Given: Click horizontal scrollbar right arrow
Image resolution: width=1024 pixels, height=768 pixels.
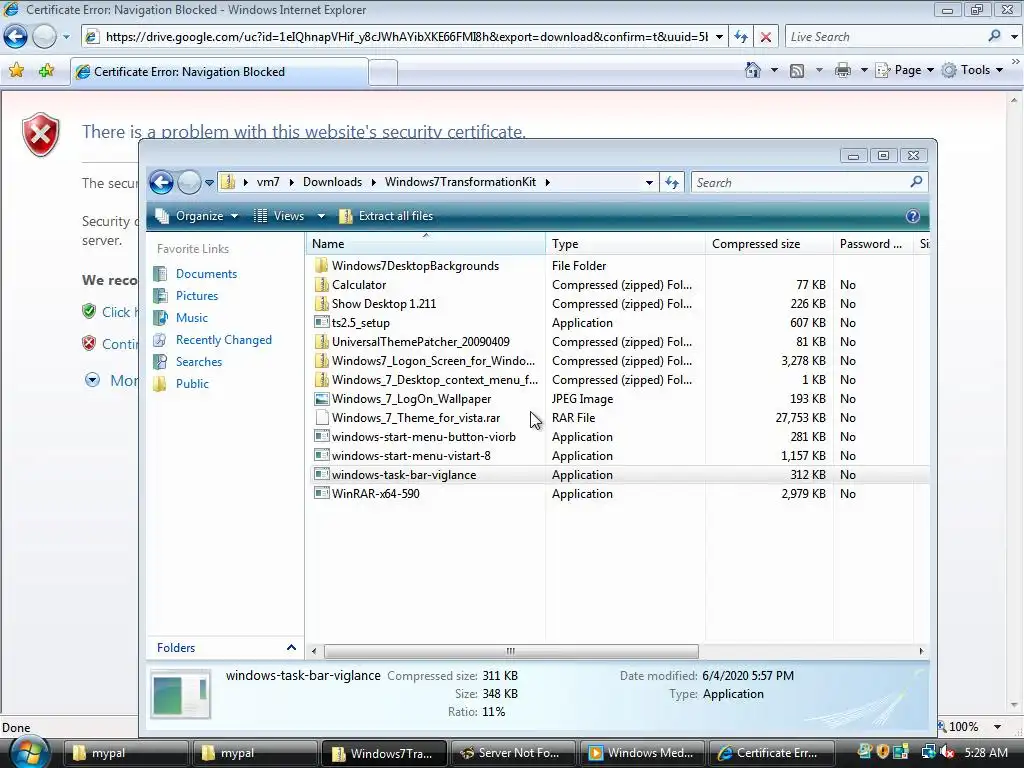Looking at the screenshot, I should (x=921, y=651).
